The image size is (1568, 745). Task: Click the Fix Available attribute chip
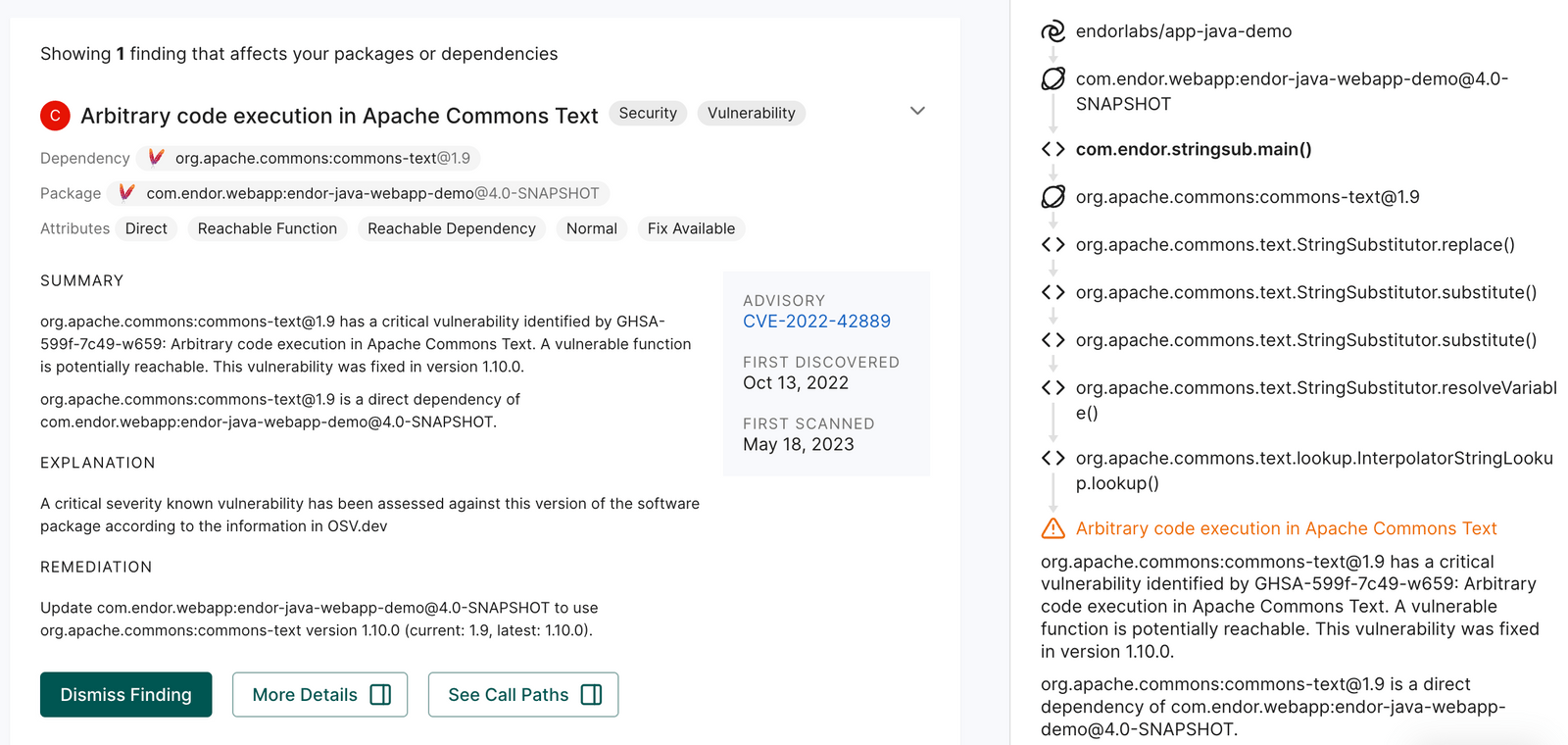click(691, 228)
